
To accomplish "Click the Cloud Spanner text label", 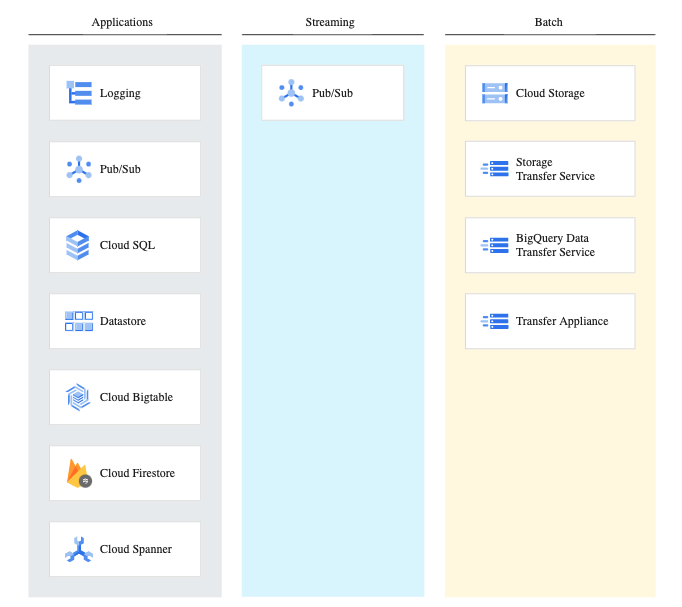I will 136,549.
